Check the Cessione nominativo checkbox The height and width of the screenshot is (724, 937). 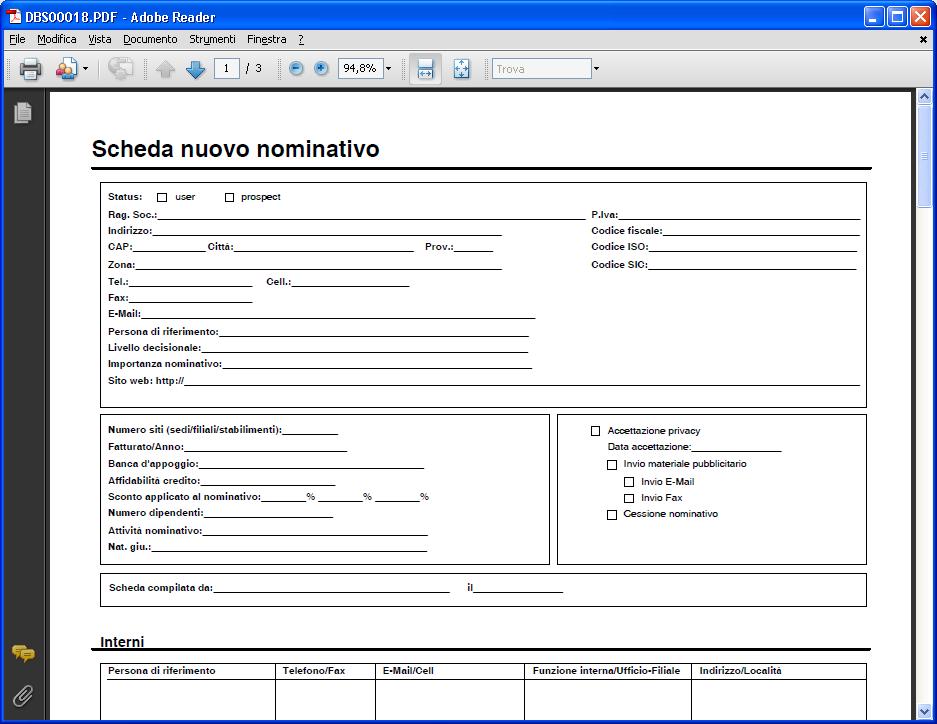612,514
